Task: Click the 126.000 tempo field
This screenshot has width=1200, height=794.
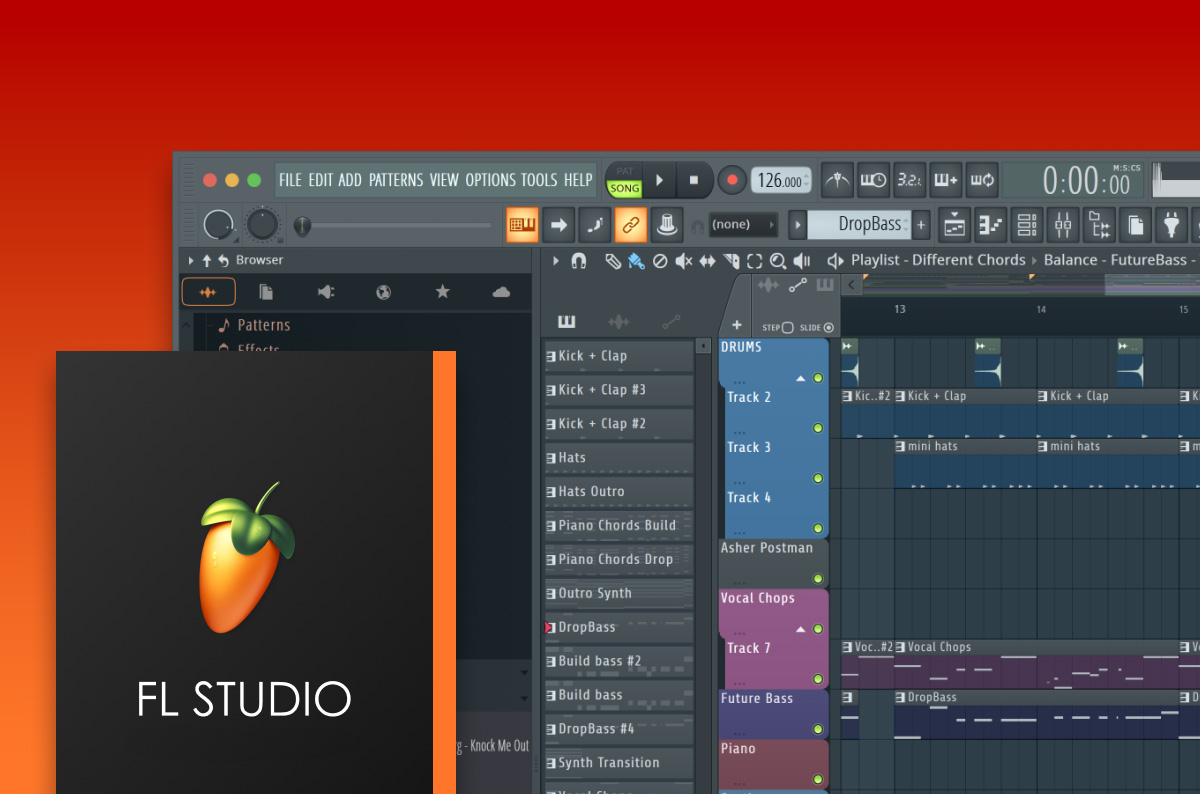Action: click(x=781, y=181)
